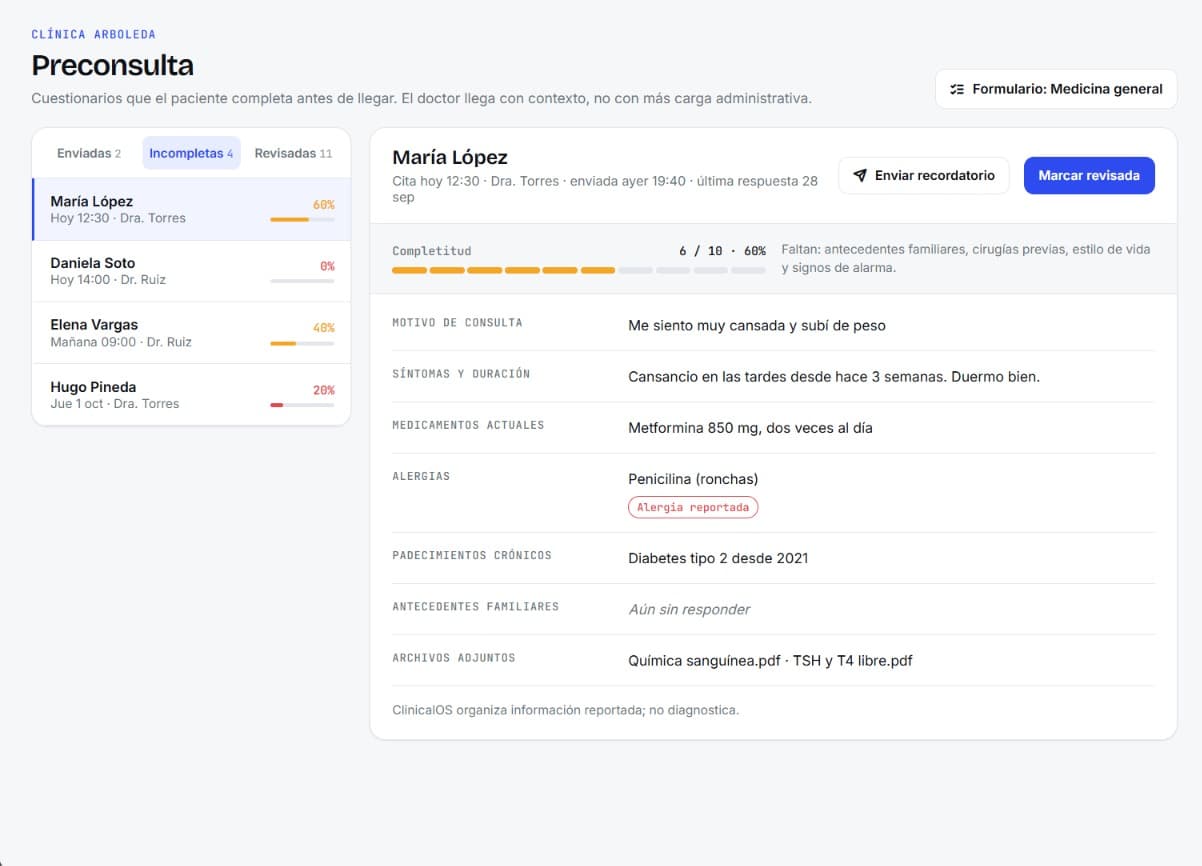Viewport: 1202px width, 866px height.
Task: Switch to the Enviadas tab
Action: point(89,153)
